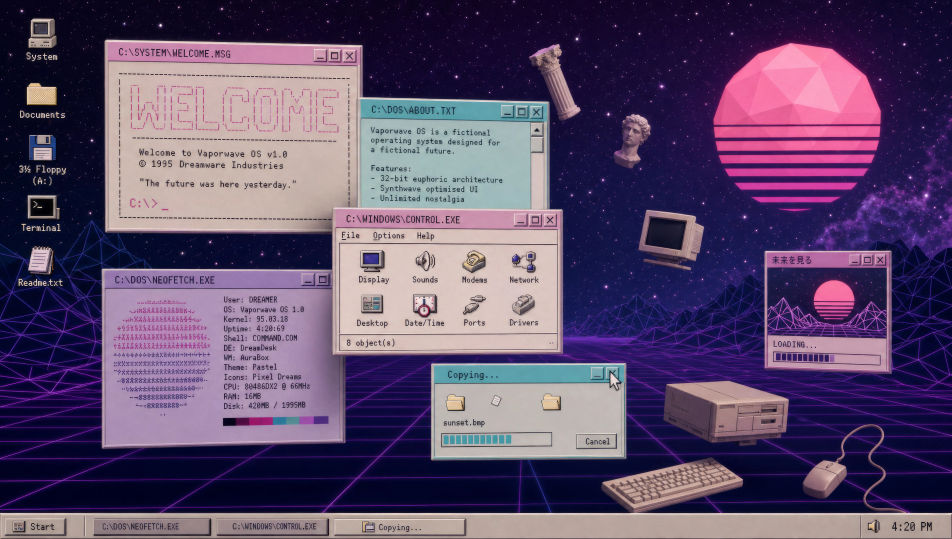
Task: Click the speaker volume icon in system tray
Action: pos(873,526)
